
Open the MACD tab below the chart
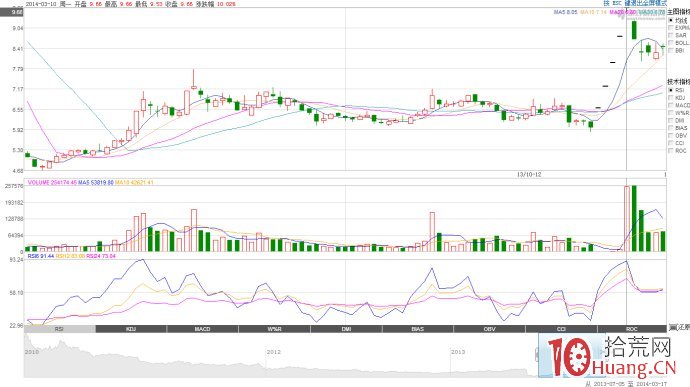(x=203, y=329)
